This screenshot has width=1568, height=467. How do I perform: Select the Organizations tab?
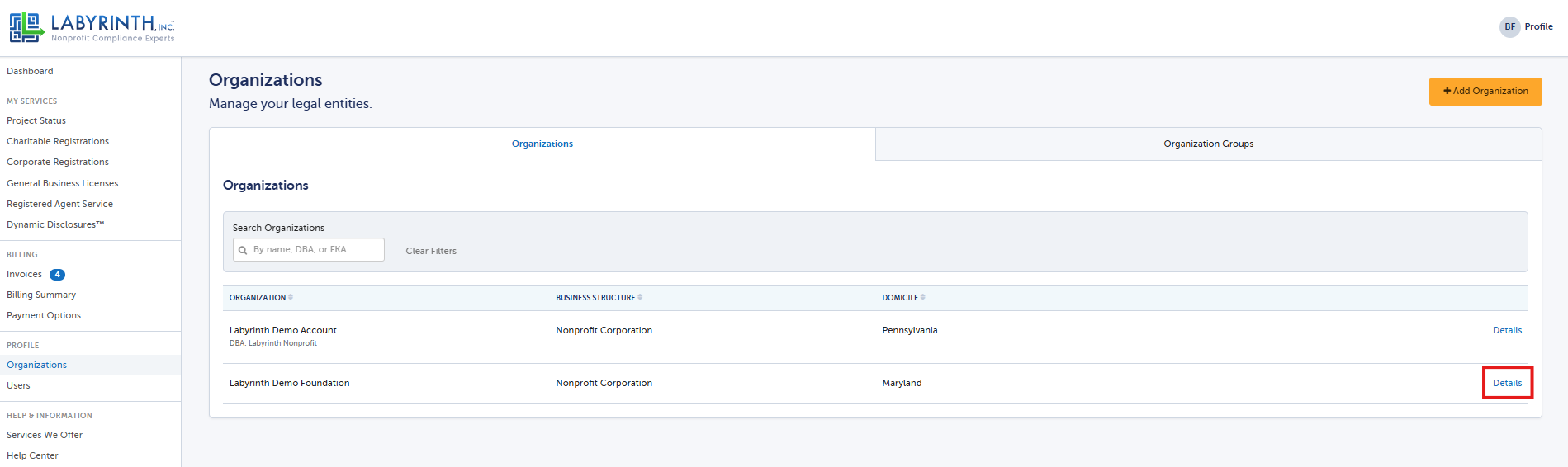542,144
